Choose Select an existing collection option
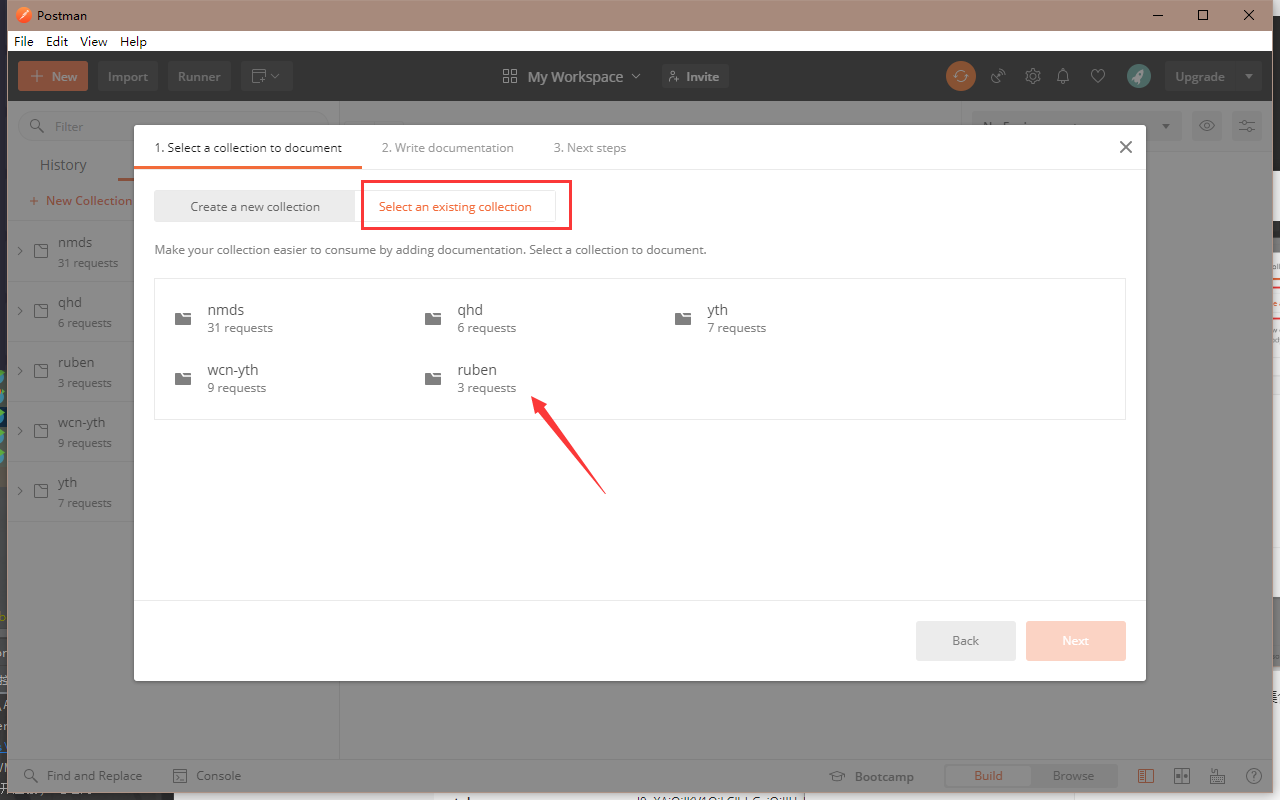Screen dimensions: 1280x800 pyautogui.click(x=455, y=207)
